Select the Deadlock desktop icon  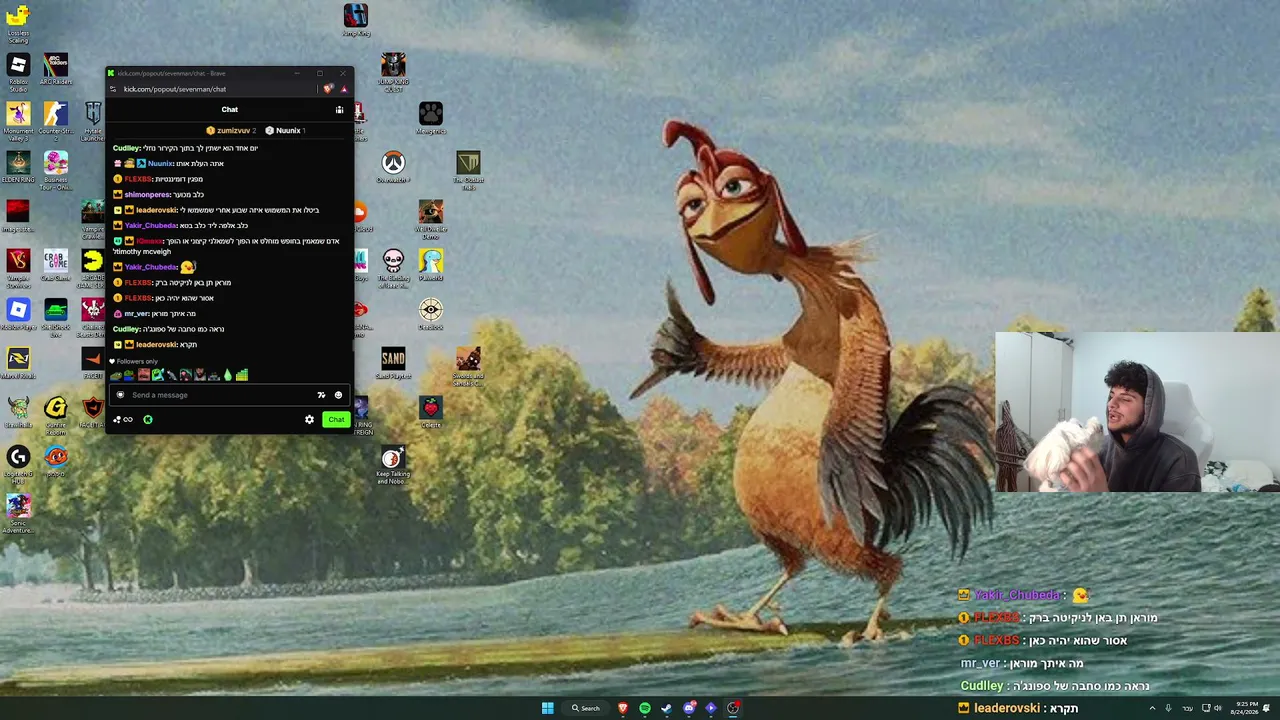coord(431,314)
